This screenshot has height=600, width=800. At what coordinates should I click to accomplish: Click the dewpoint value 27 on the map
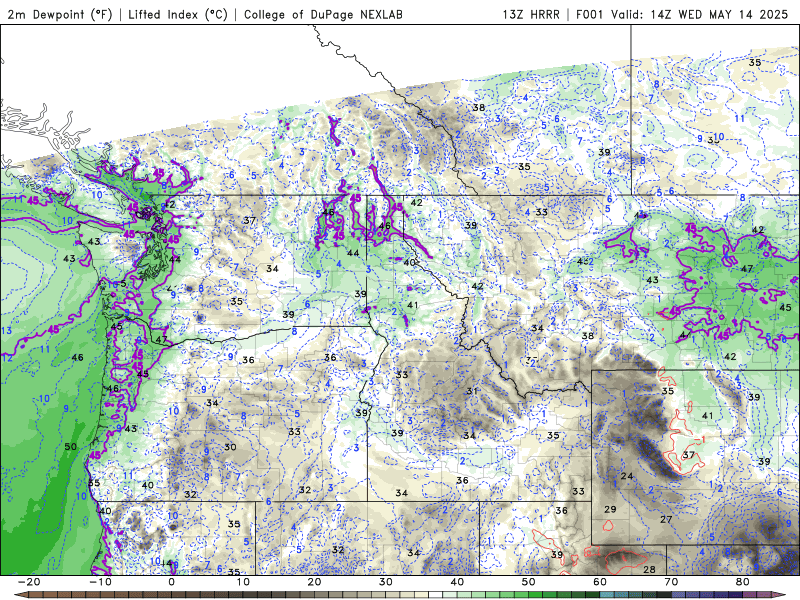(666, 519)
